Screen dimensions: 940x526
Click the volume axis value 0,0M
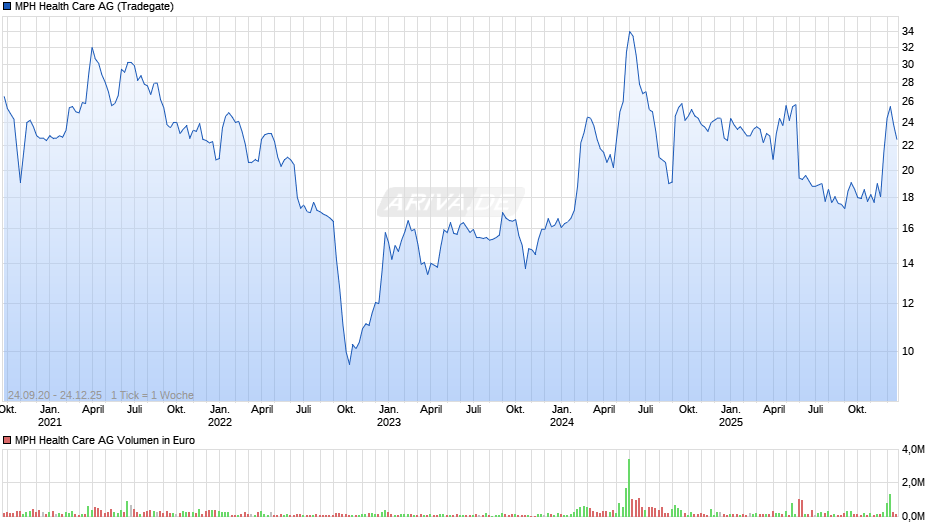pyautogui.click(x=913, y=516)
